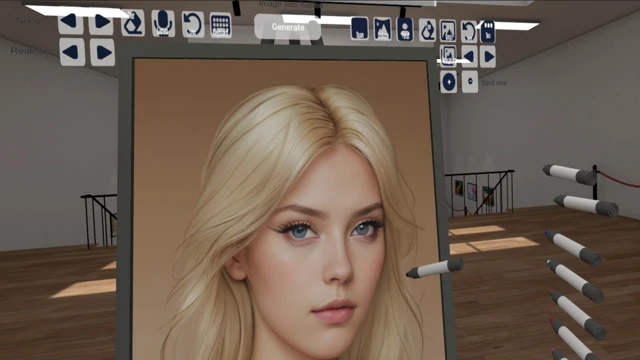Click the image icon right of the right-side eraser
640x360 pixels.
click(448, 31)
